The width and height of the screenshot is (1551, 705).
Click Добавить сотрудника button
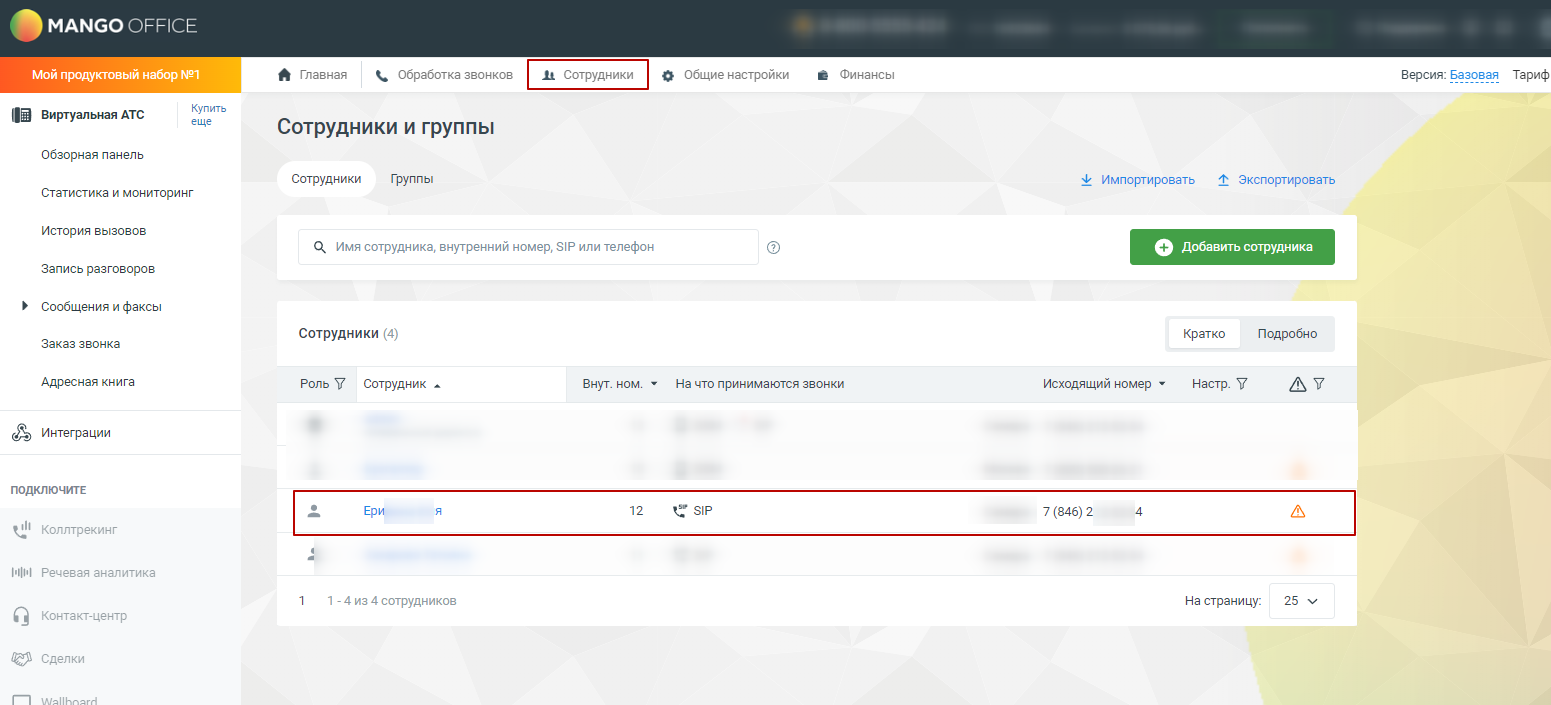tap(1232, 247)
